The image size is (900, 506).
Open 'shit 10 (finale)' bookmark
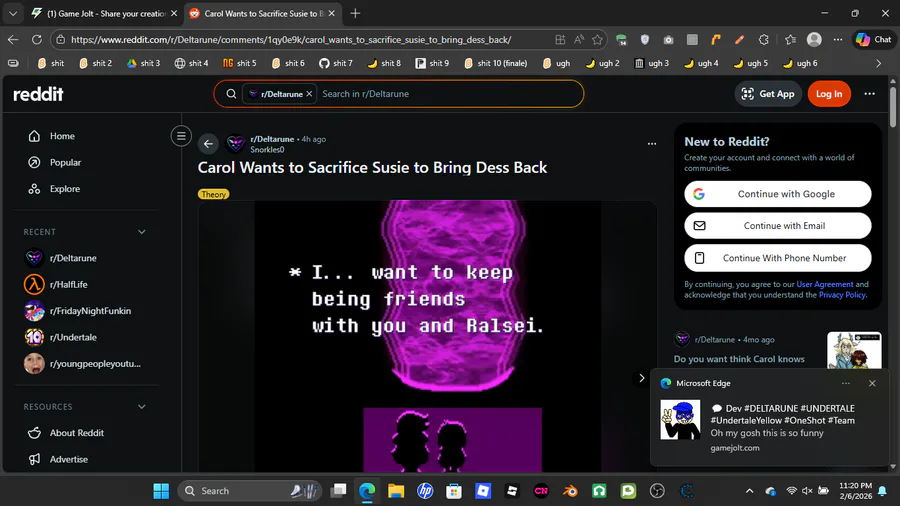pyautogui.click(x=495, y=63)
